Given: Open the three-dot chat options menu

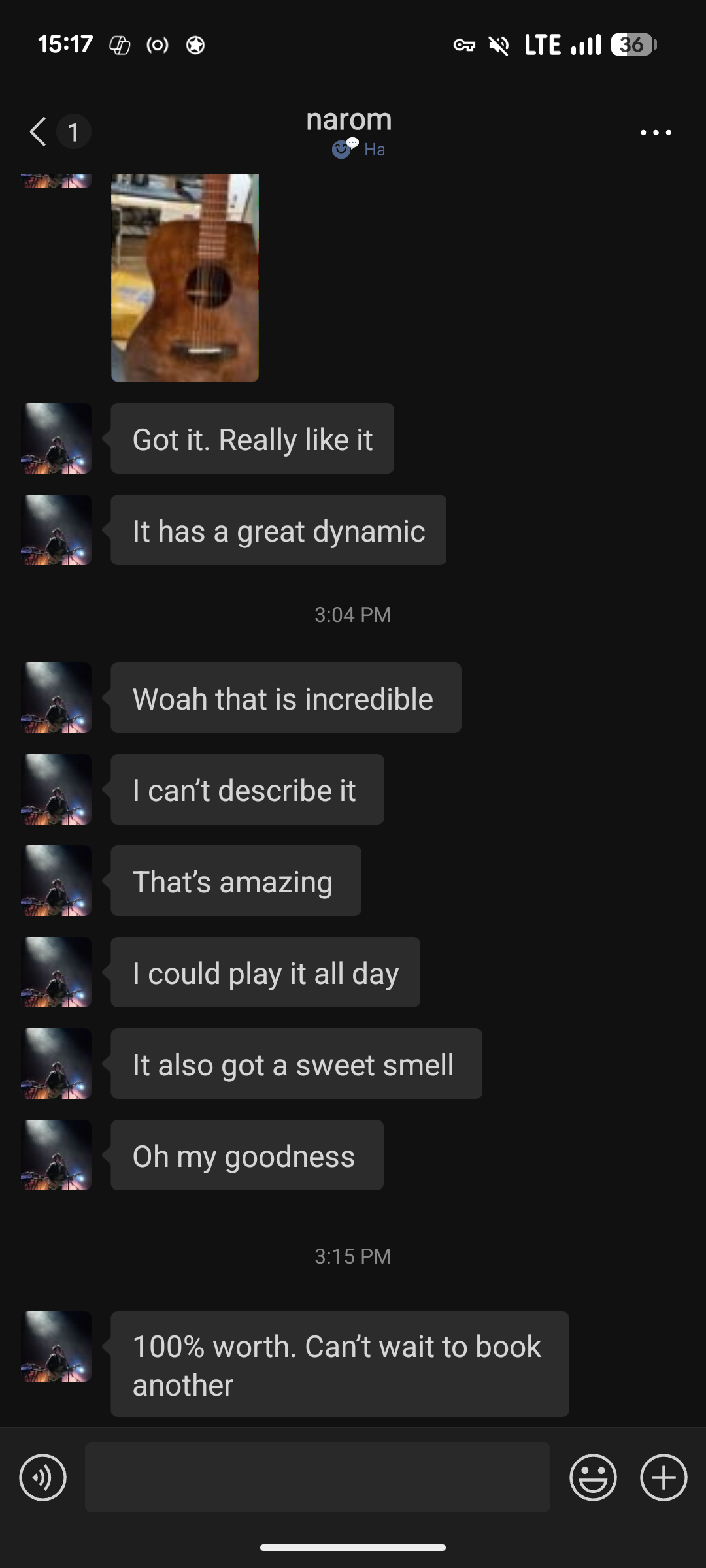Looking at the screenshot, I should click(656, 133).
